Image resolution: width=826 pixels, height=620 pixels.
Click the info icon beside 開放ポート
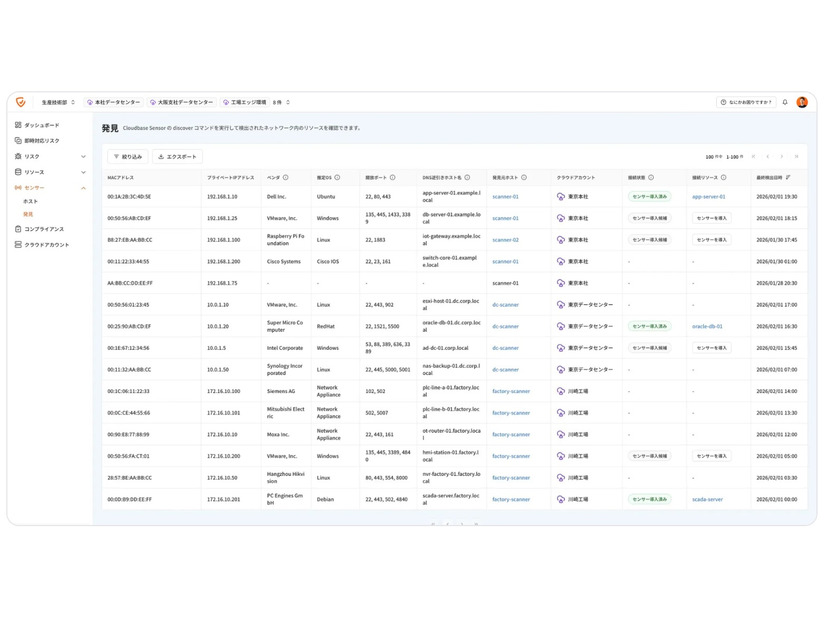393,177
